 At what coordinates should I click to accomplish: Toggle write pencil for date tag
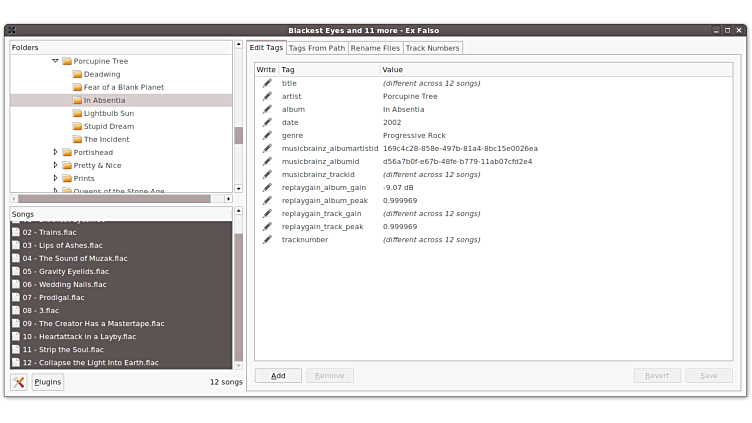267,122
